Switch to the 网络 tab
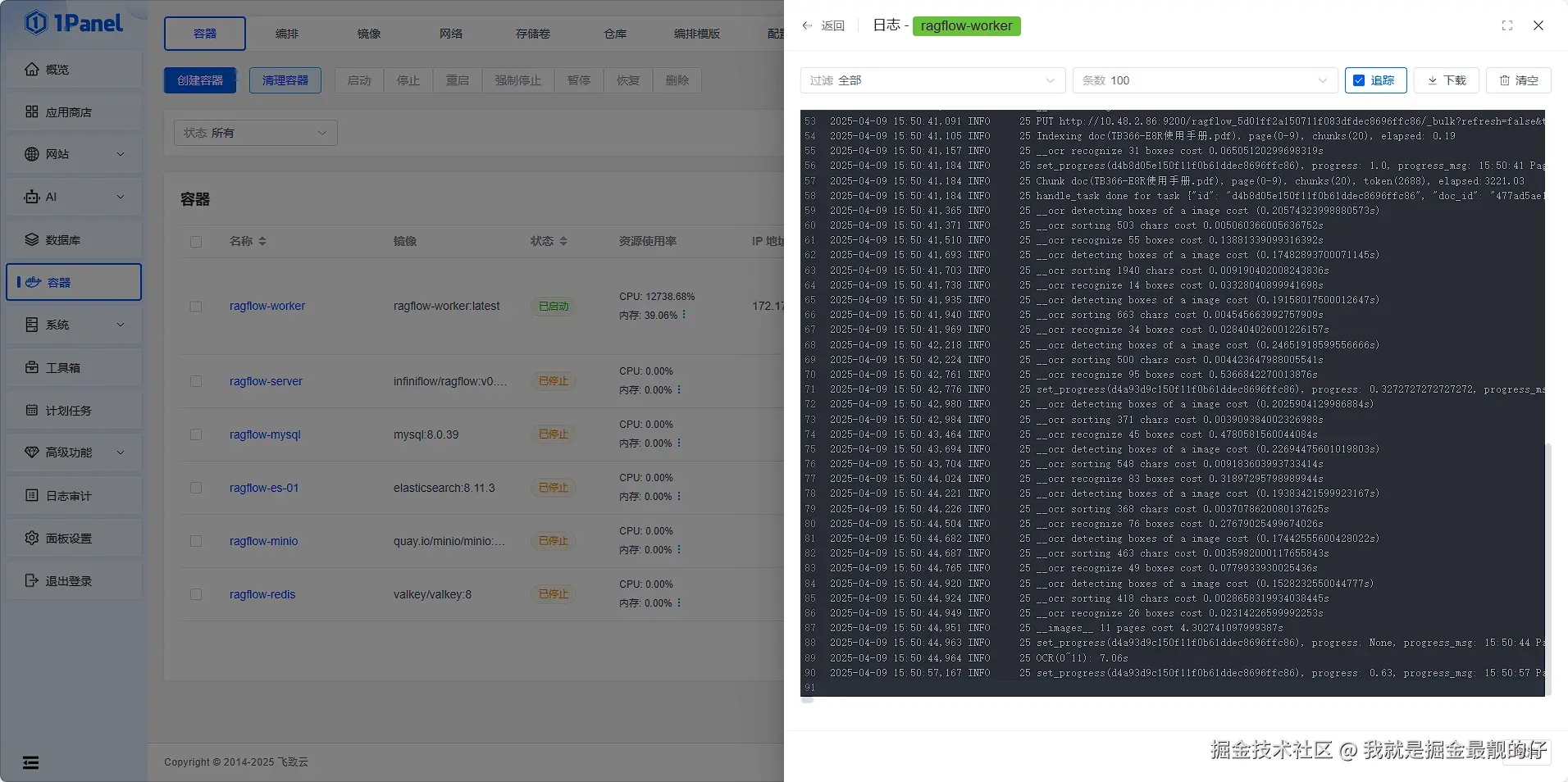The height and width of the screenshot is (782, 1568). coord(451,34)
